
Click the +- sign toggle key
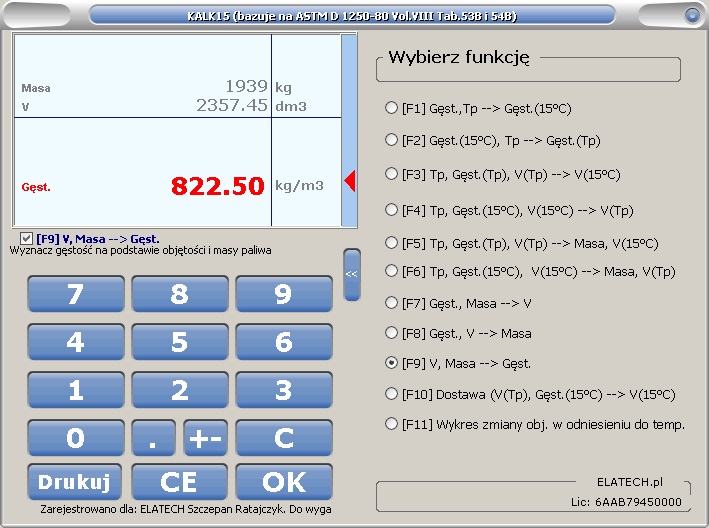[x=205, y=438]
